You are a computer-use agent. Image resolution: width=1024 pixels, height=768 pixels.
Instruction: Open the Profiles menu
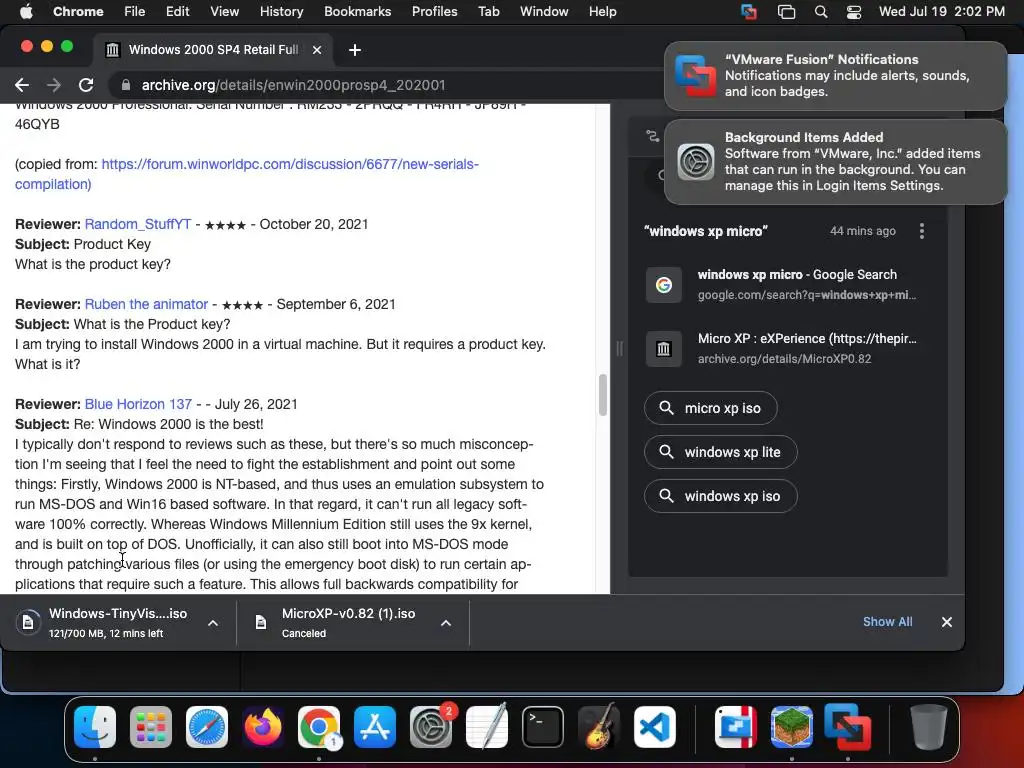[x=434, y=11]
